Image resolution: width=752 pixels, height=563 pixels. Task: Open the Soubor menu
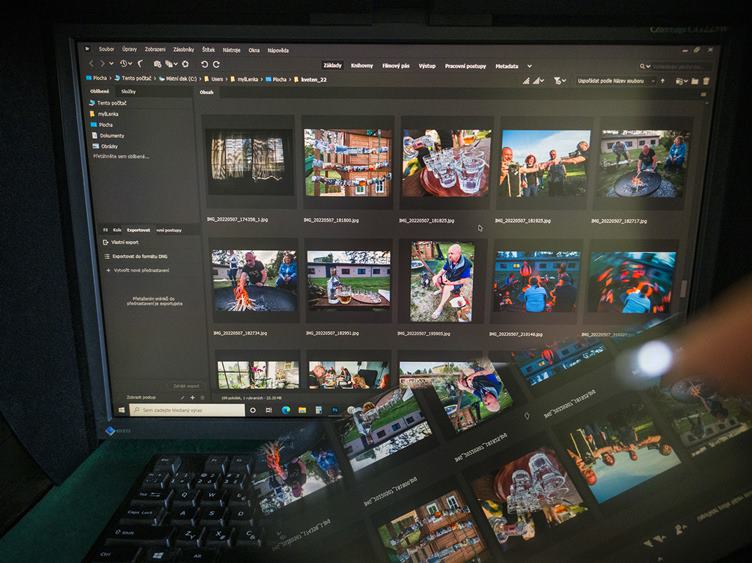click(x=106, y=49)
